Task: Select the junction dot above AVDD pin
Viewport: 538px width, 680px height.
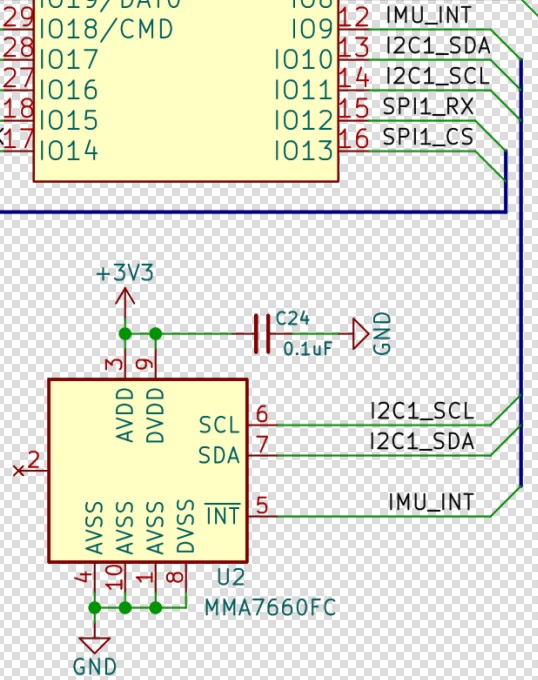Action: pyautogui.click(x=125, y=334)
